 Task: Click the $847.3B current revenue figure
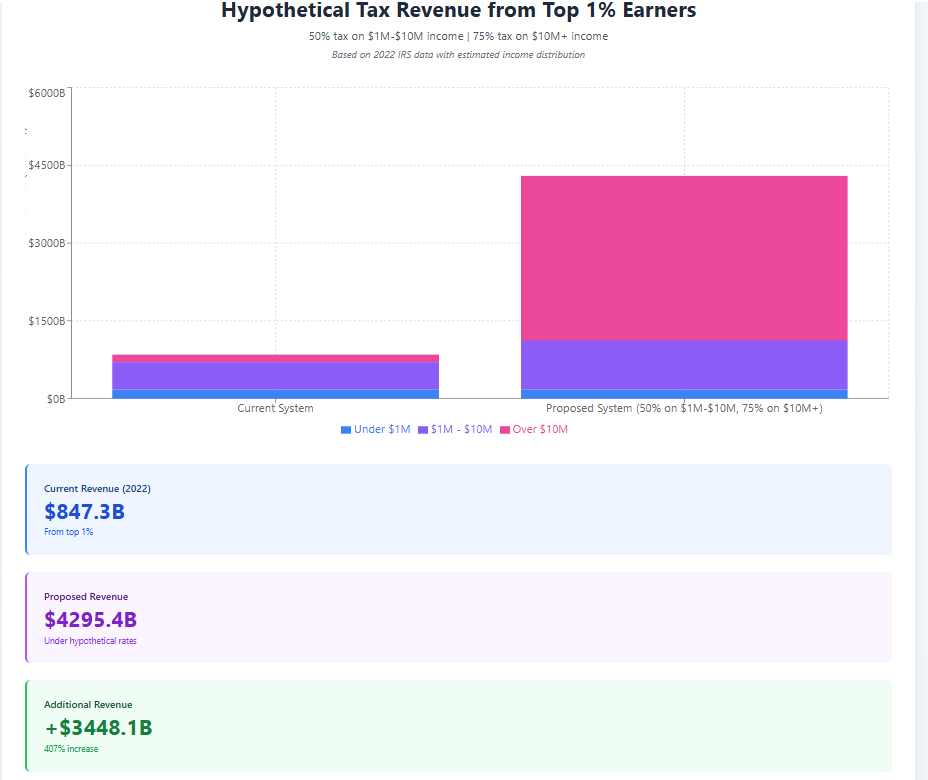tap(84, 512)
